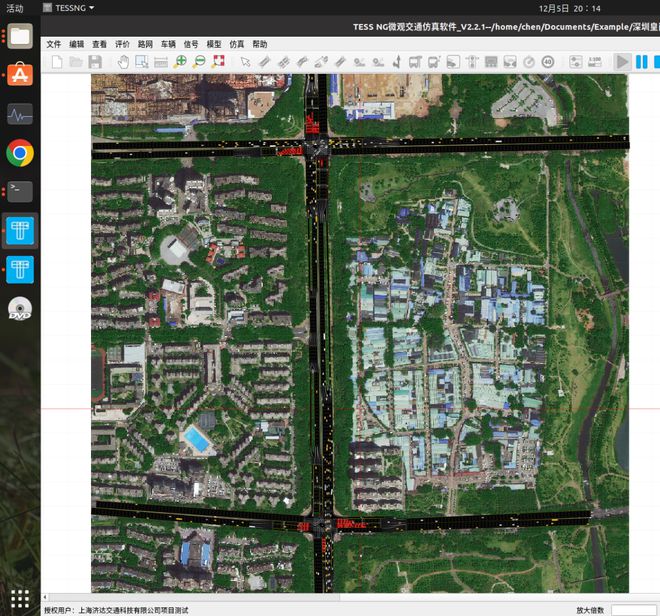
Task: Launch Google Chrome from the dock
Action: coord(20,153)
